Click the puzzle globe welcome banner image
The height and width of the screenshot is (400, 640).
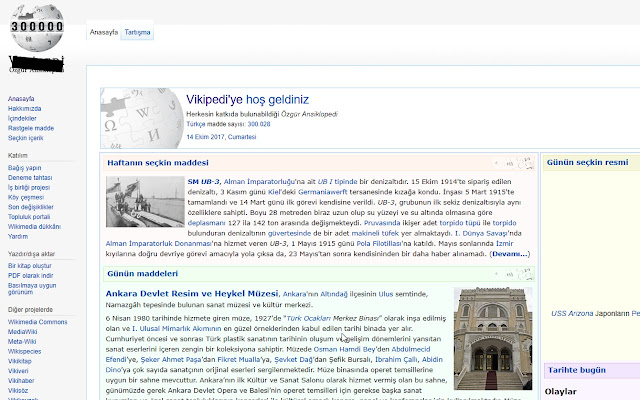pos(142,118)
